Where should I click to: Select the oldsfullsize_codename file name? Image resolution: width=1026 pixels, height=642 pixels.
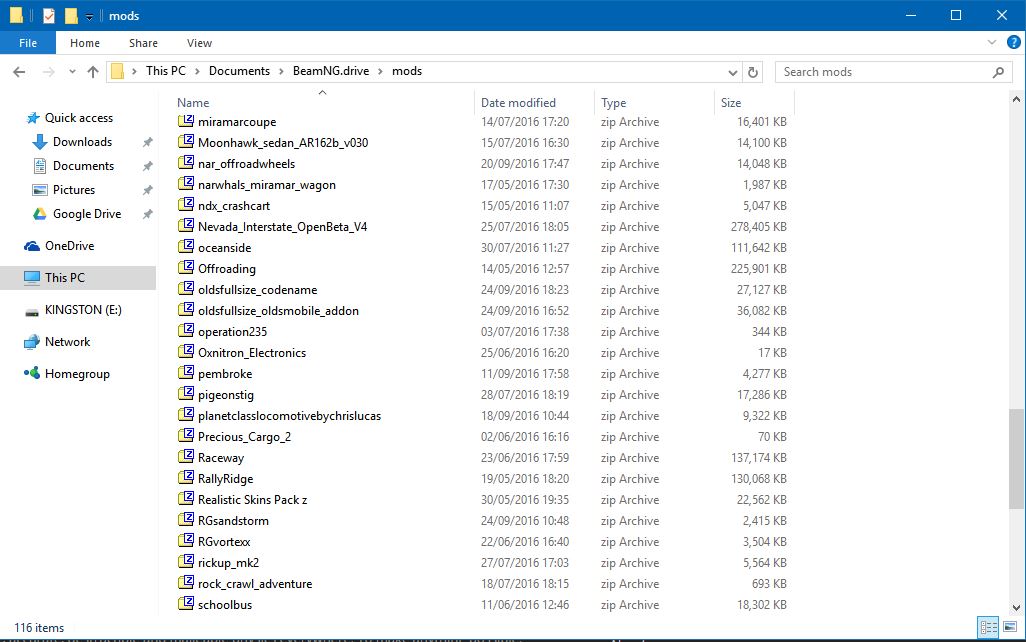257,290
